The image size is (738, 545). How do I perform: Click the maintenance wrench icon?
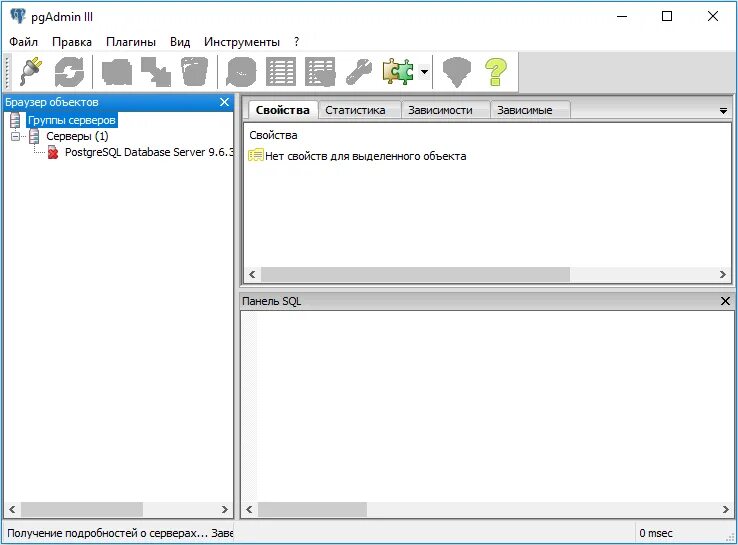[359, 72]
